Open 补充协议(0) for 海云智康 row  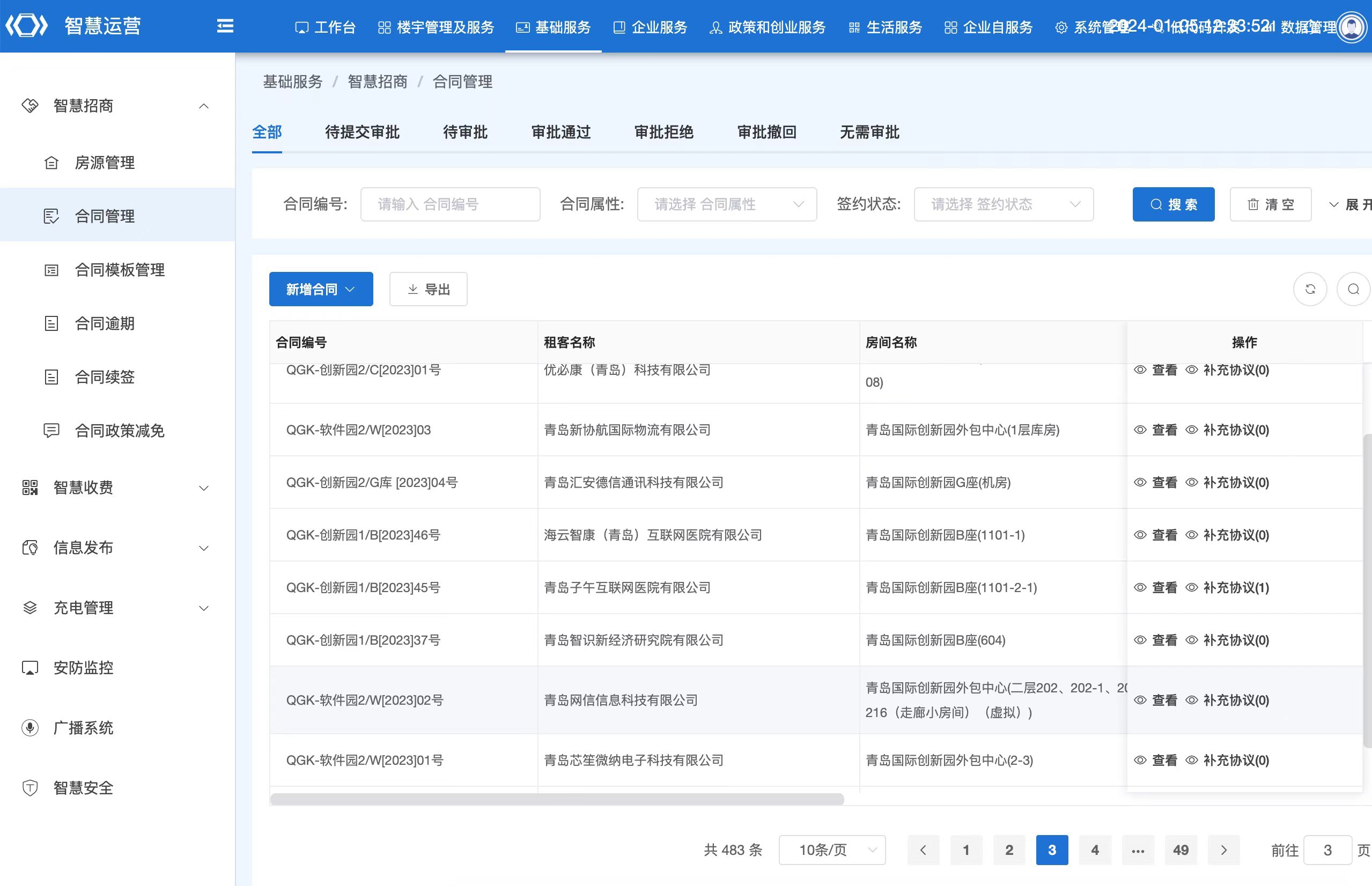1228,535
